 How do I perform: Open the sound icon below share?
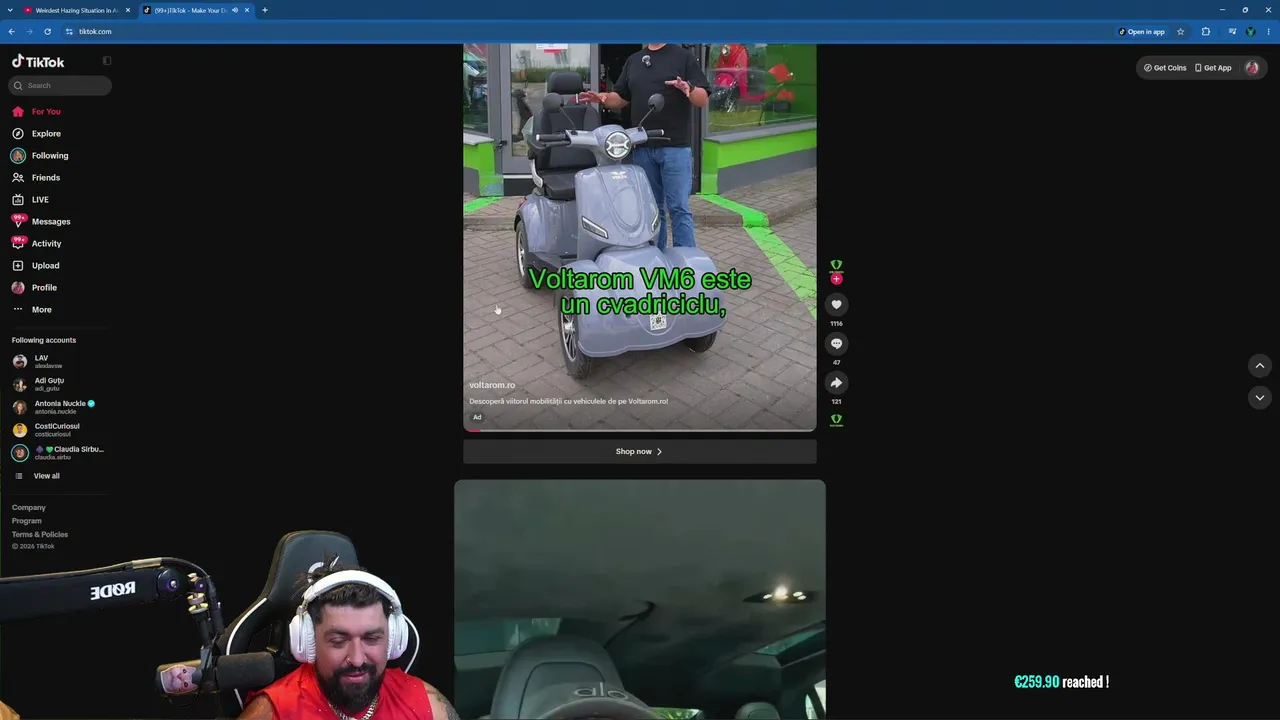pos(837,420)
